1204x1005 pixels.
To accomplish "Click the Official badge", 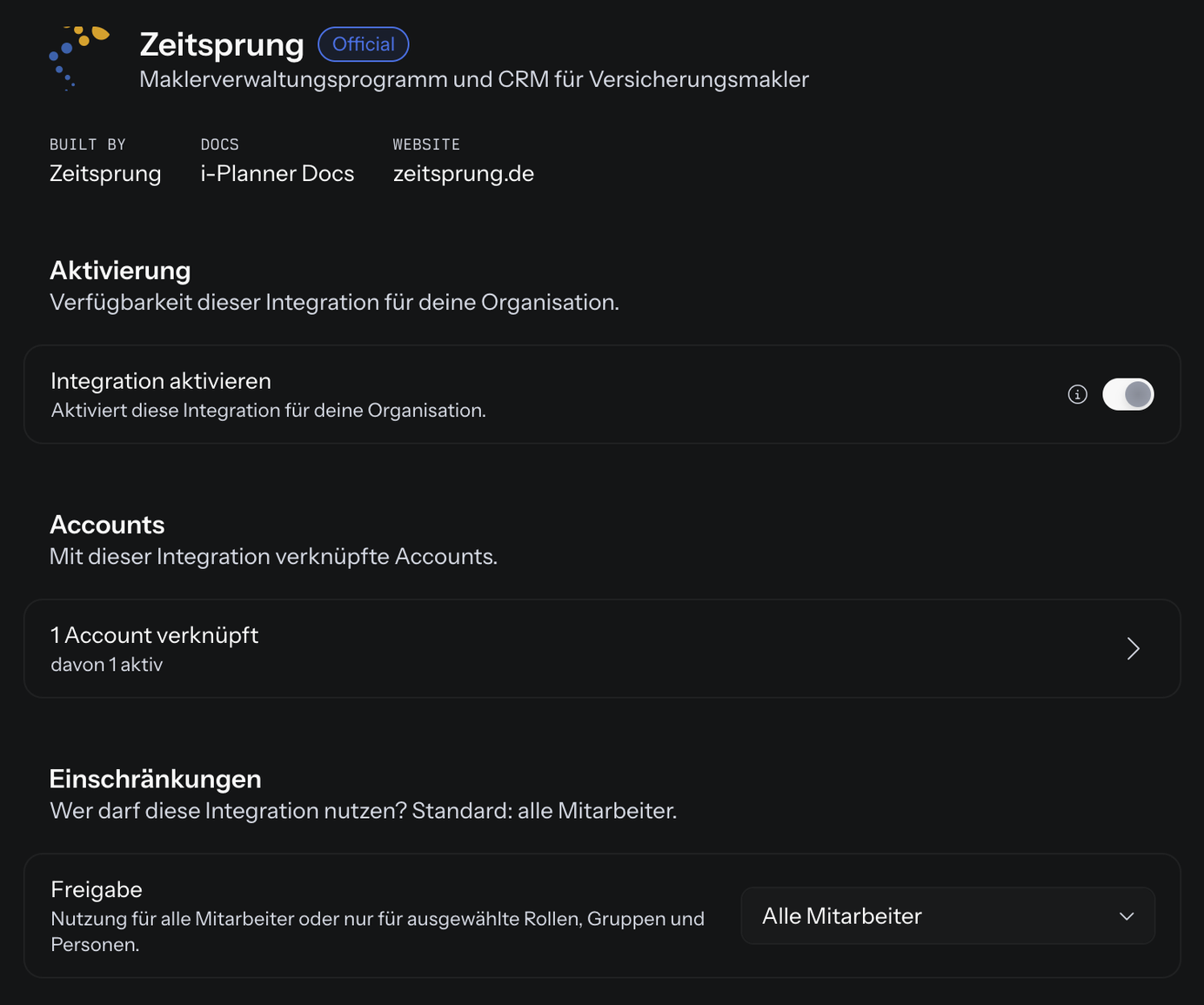I will click(364, 44).
